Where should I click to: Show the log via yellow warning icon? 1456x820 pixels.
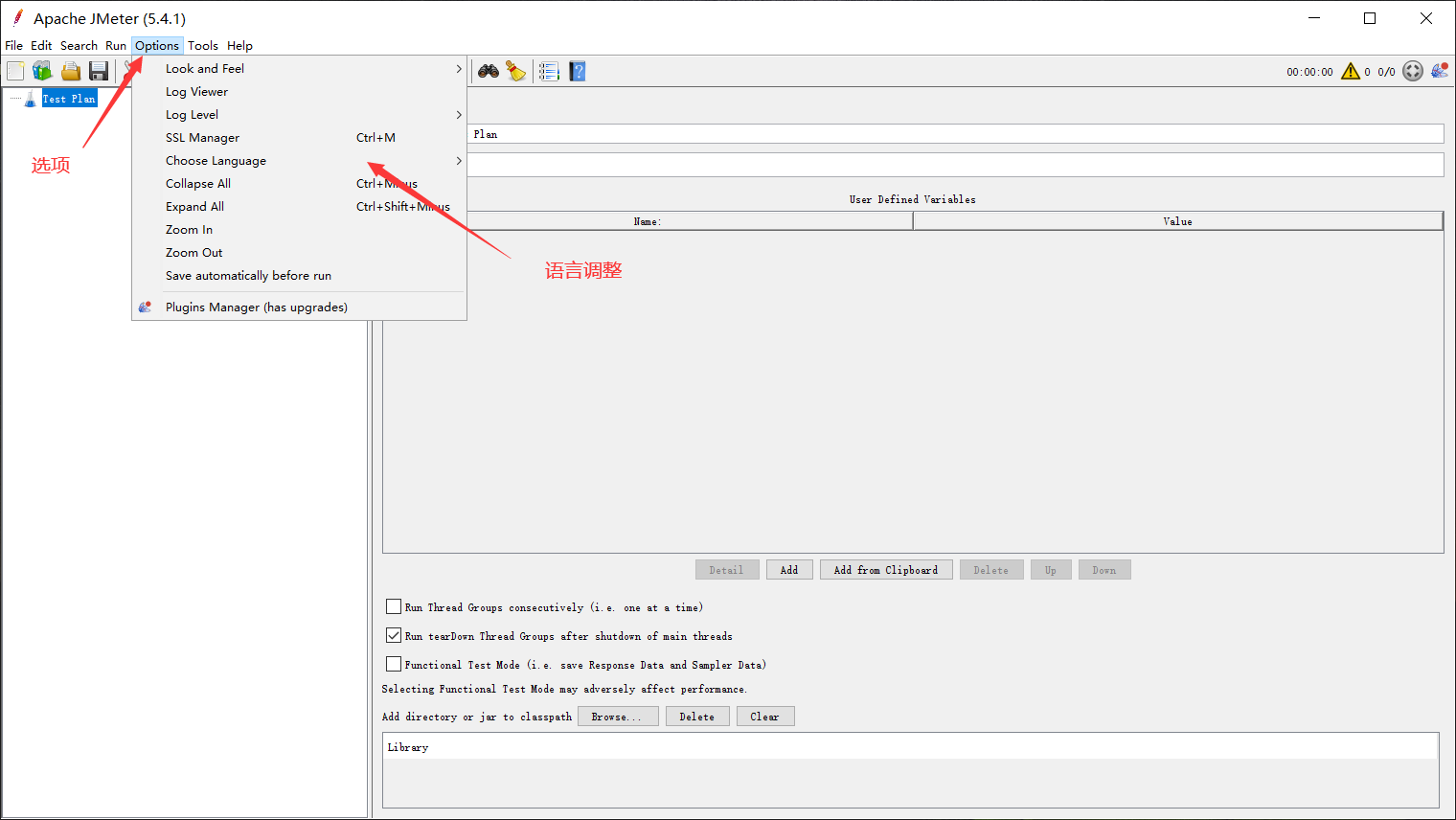(1351, 71)
